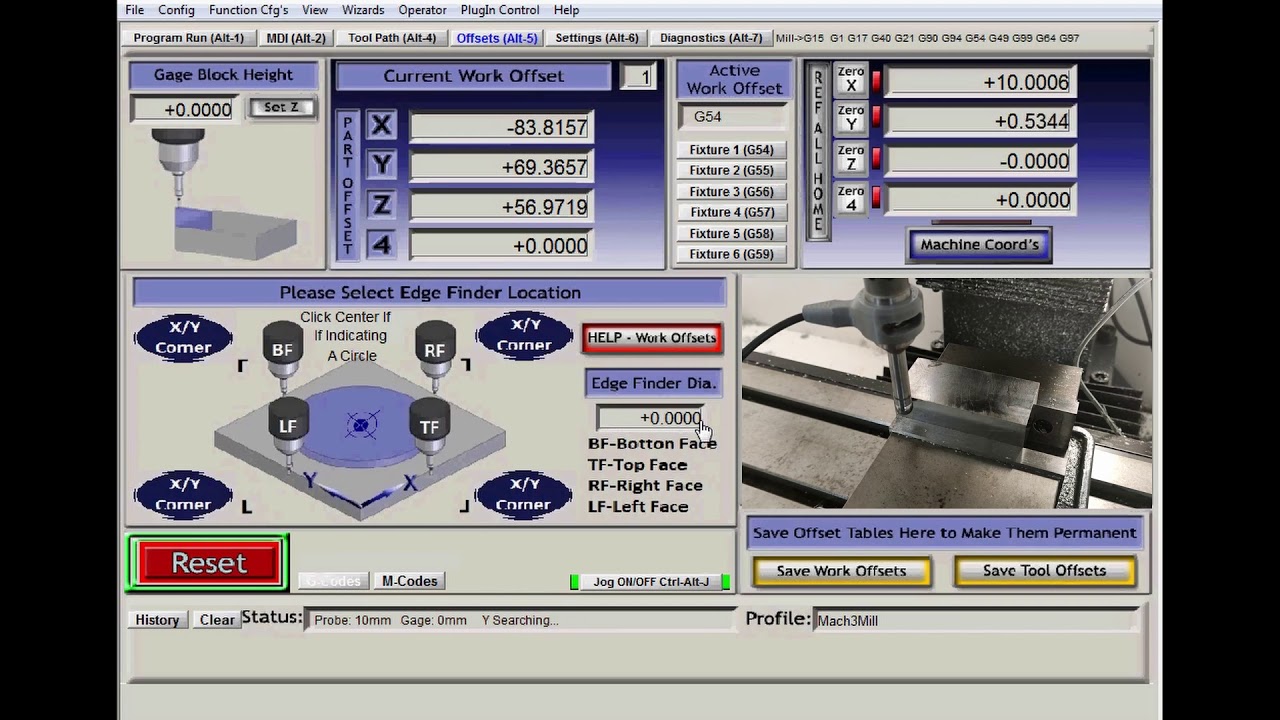Open the Help menu

[x=566, y=10]
